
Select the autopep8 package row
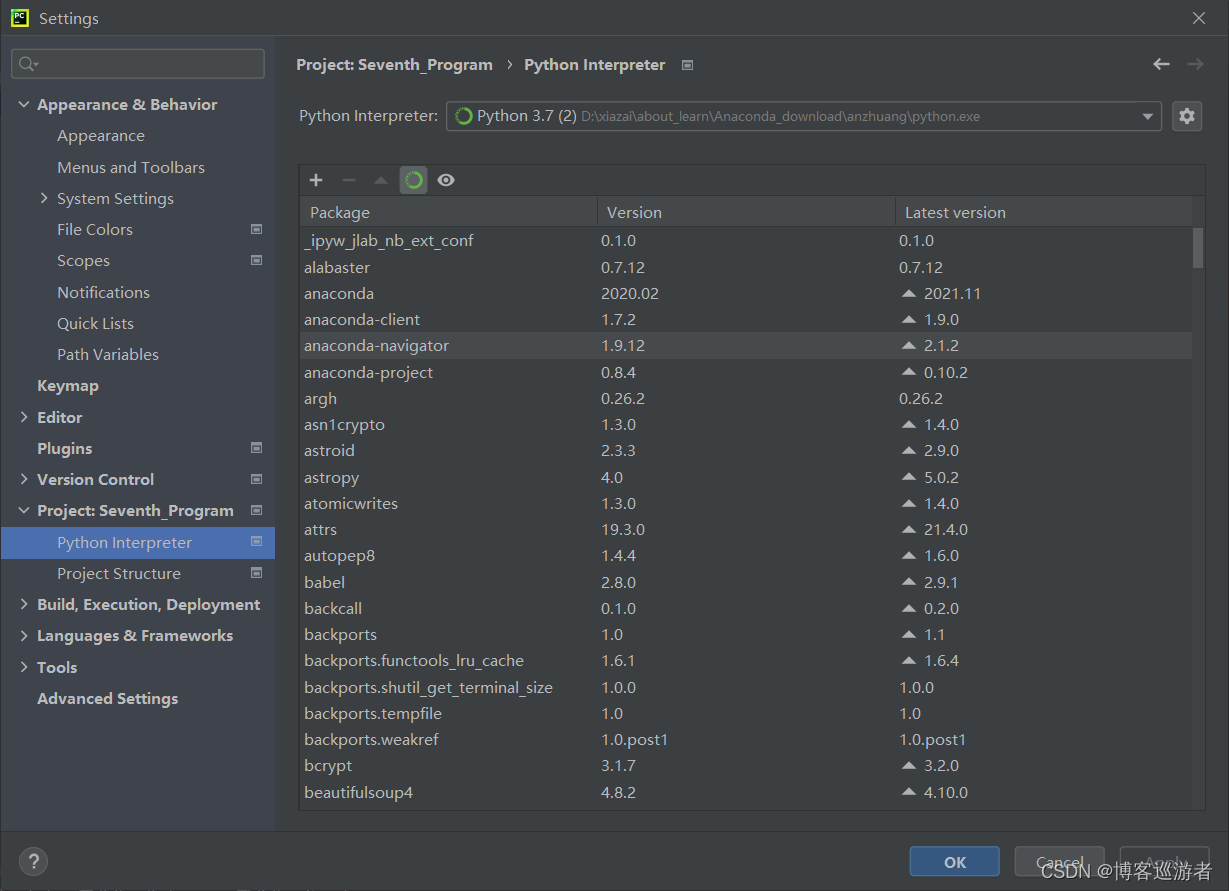[746, 556]
